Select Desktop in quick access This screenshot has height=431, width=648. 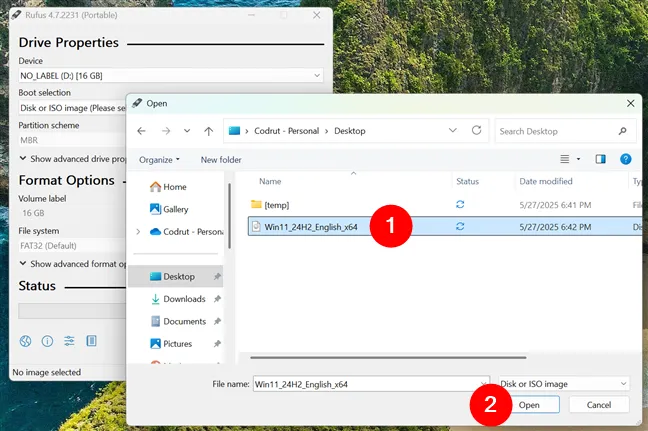click(x=176, y=276)
